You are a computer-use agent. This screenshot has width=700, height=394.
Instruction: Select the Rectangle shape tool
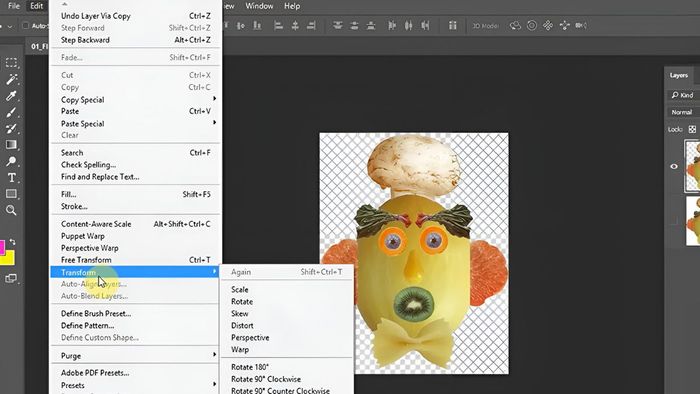coord(11,194)
